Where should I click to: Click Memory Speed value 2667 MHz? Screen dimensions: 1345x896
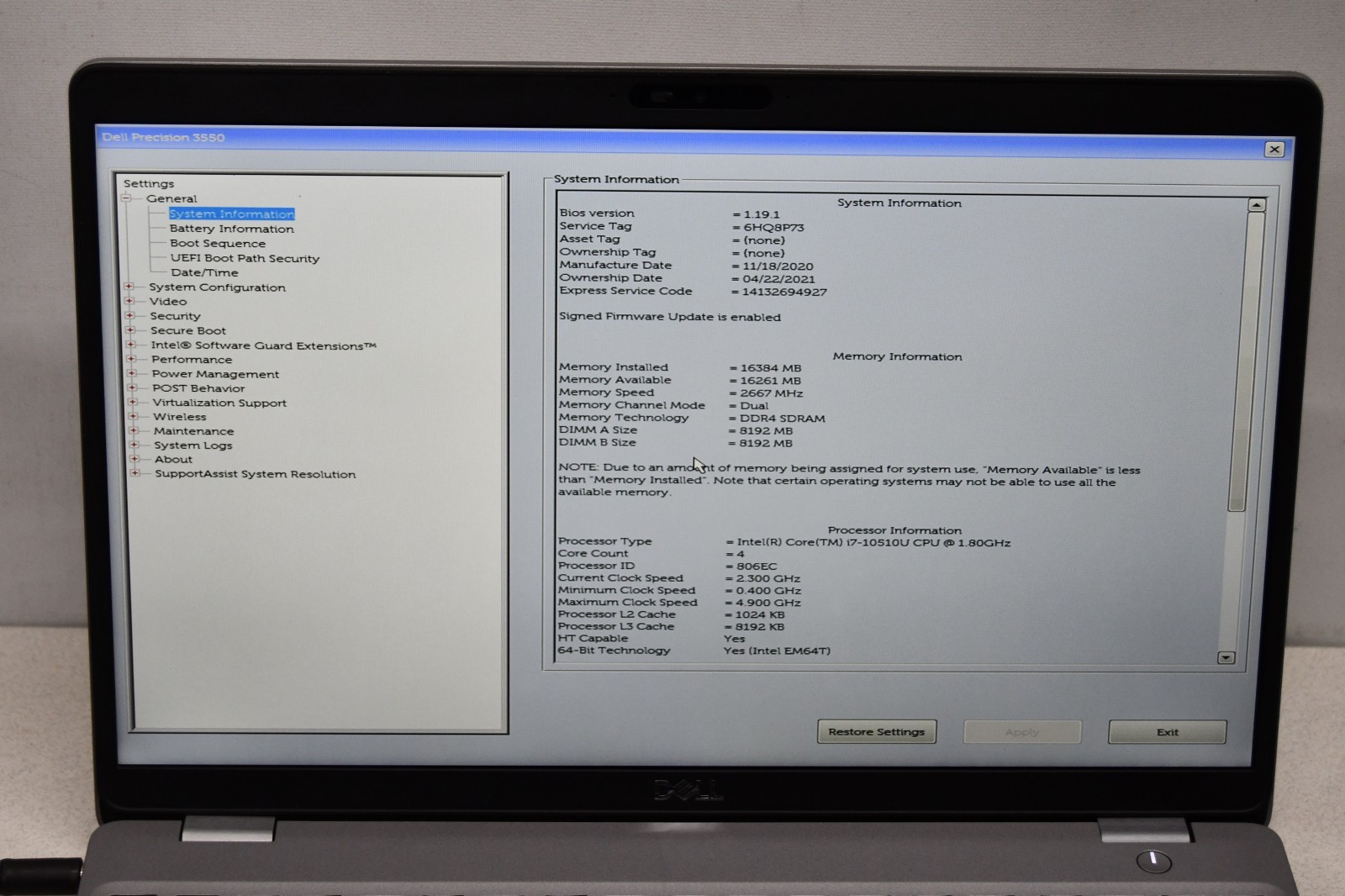pos(772,393)
